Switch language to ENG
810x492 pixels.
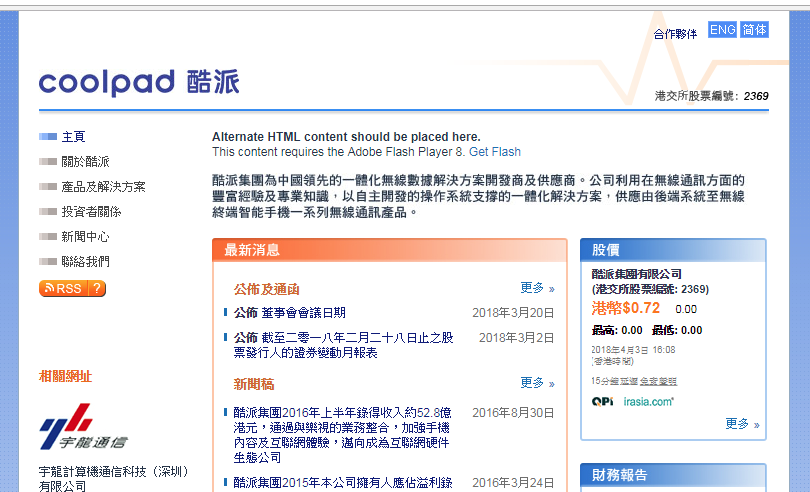pyautogui.click(x=722, y=30)
